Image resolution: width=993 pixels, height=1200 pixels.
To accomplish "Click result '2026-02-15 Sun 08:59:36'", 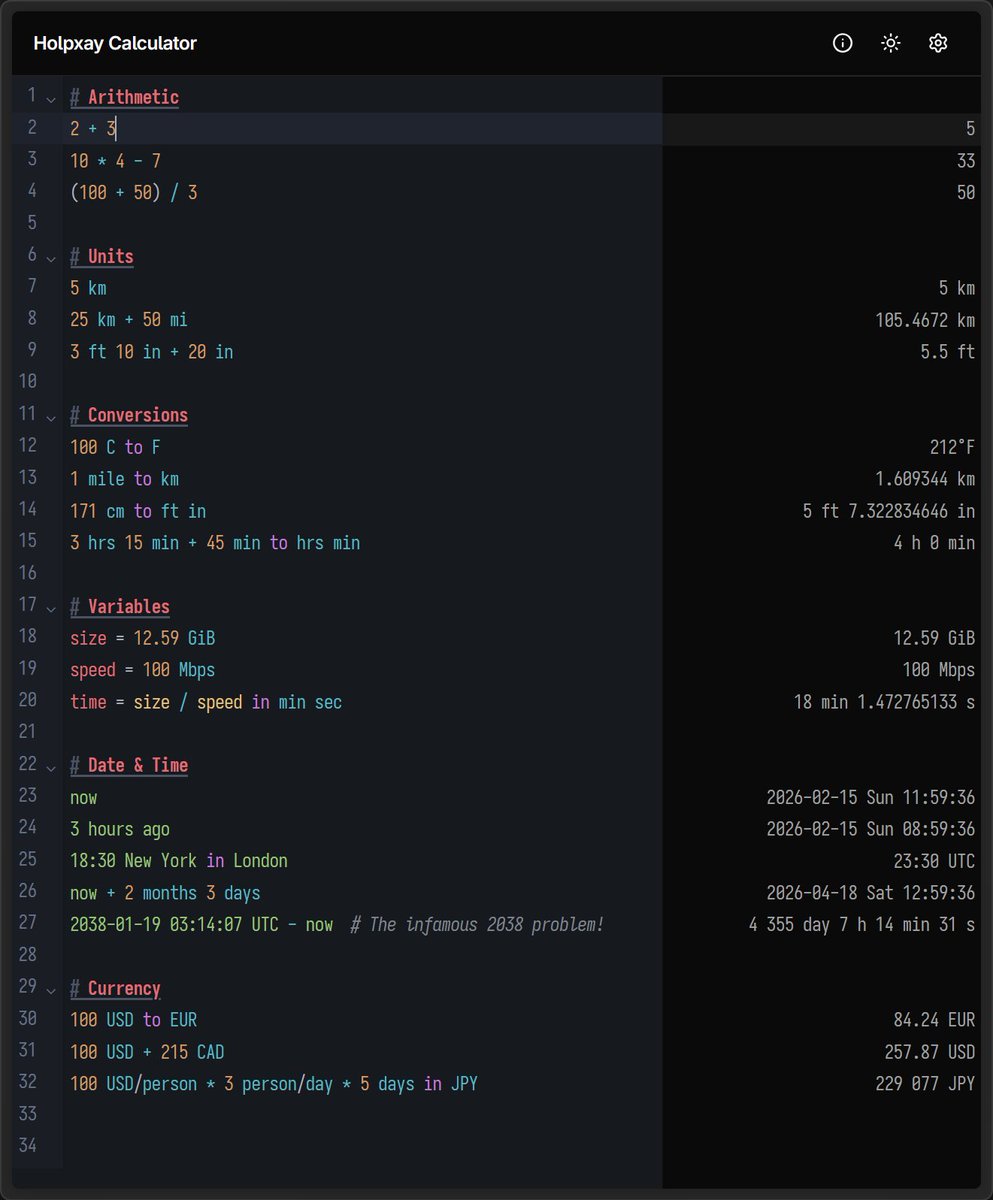I will click(x=871, y=829).
